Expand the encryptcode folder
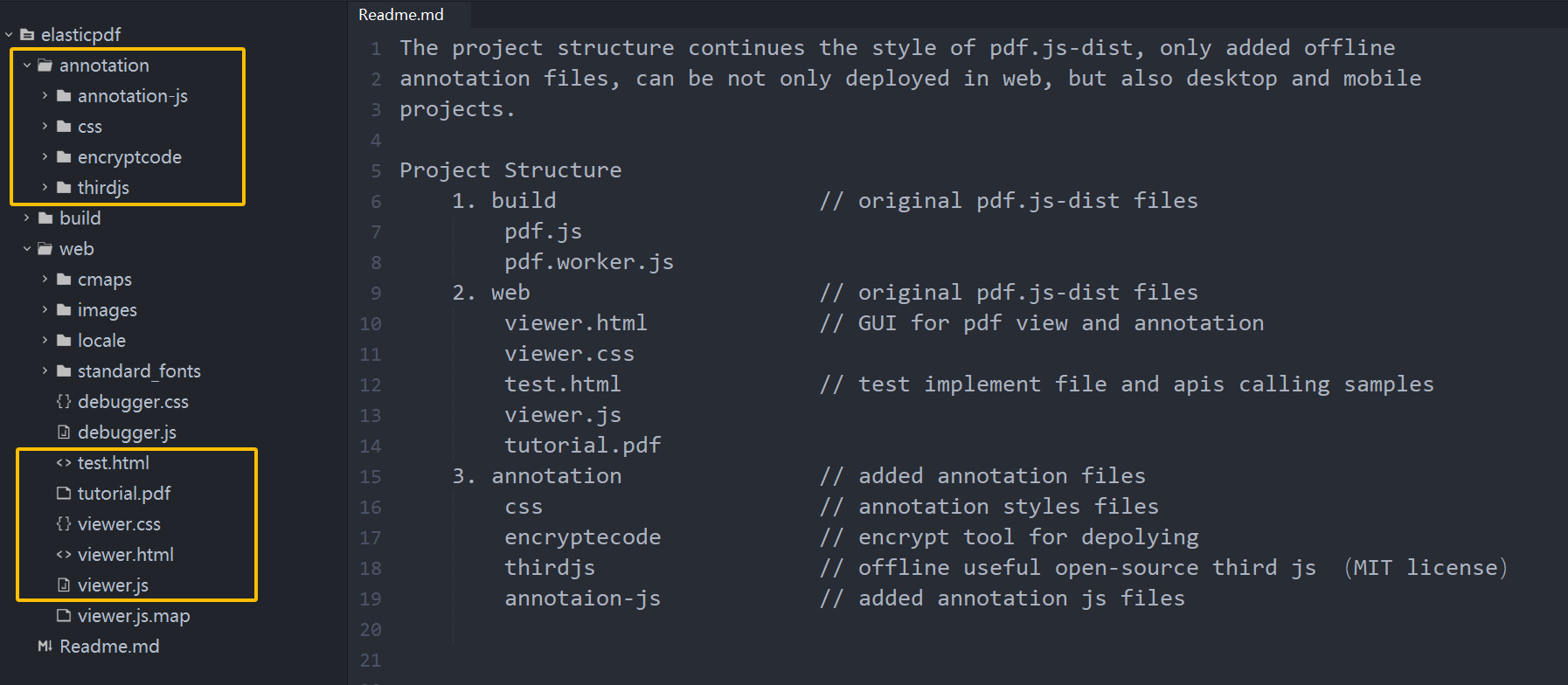The height and width of the screenshot is (685, 1568). tap(45, 156)
